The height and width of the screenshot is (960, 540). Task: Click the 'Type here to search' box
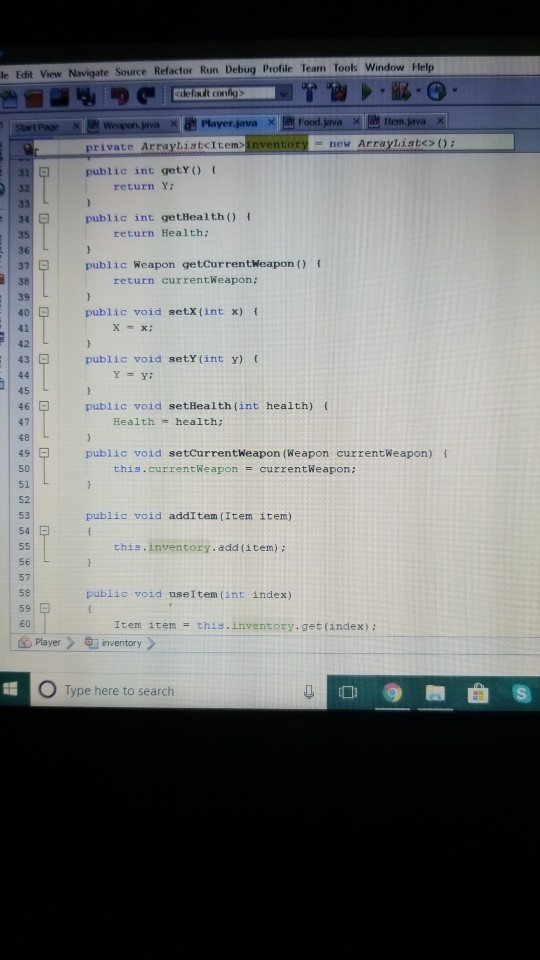click(178, 691)
